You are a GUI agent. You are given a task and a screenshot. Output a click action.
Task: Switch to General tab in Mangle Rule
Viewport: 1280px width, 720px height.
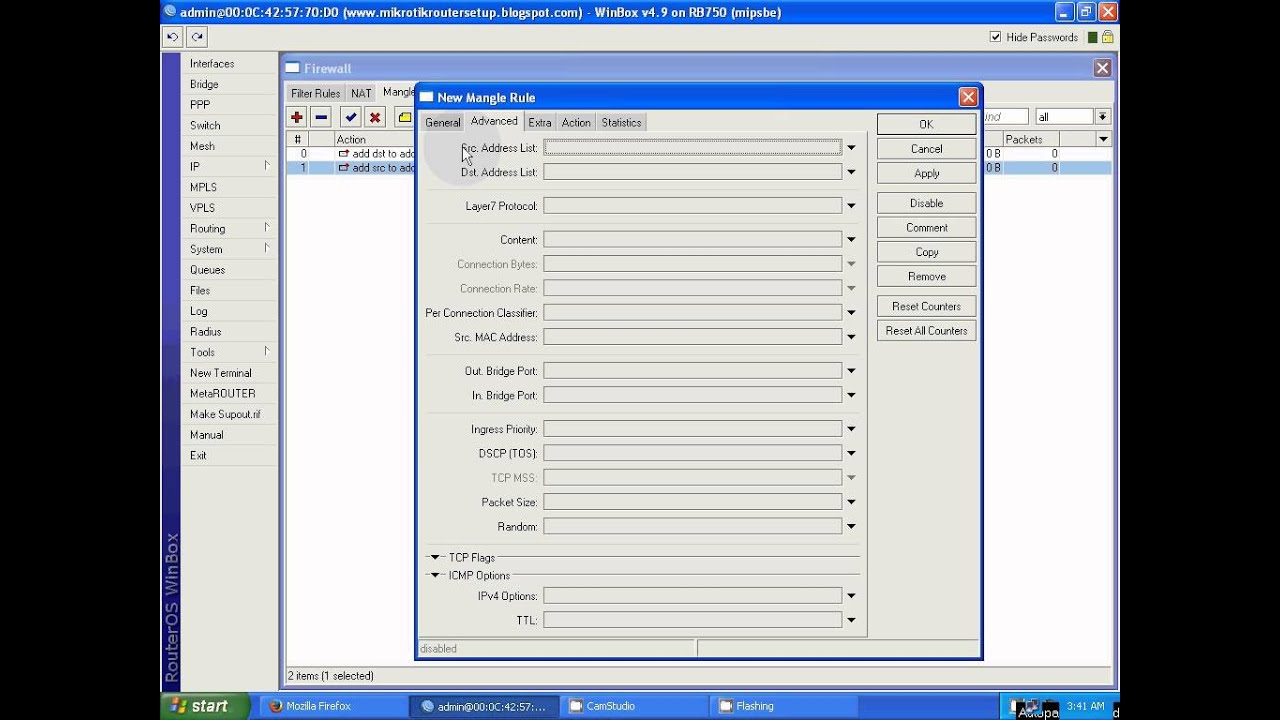442,122
